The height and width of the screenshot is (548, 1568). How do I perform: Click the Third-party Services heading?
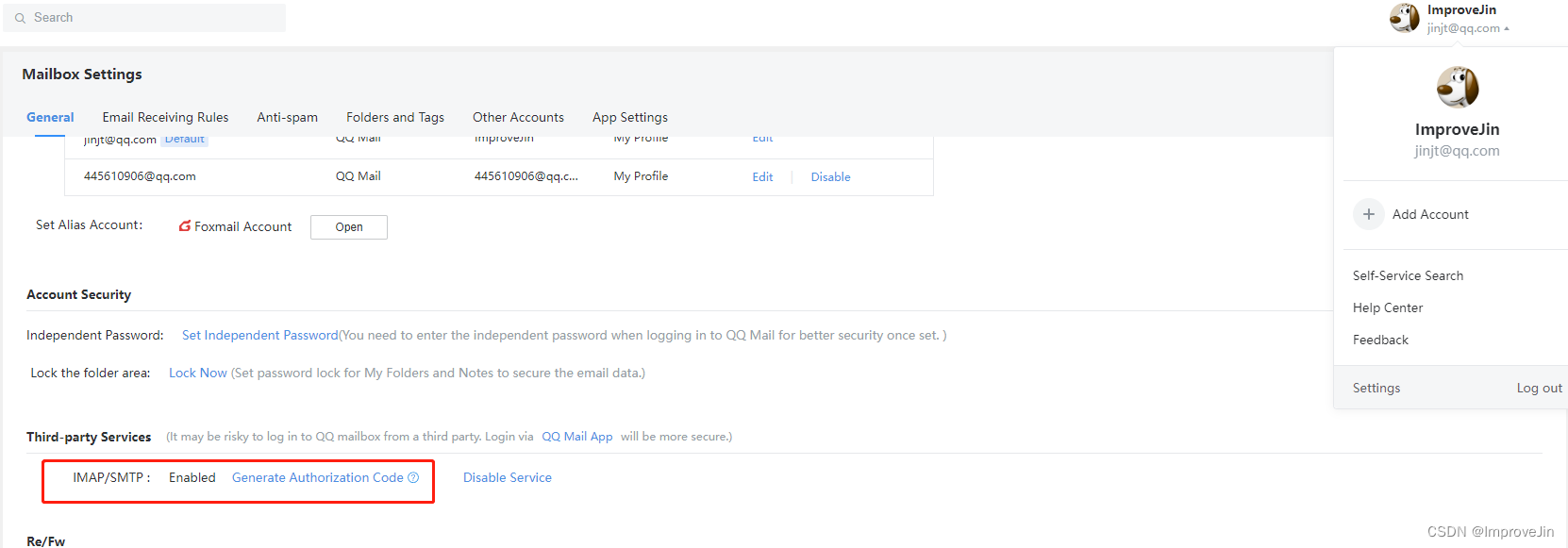pos(89,437)
